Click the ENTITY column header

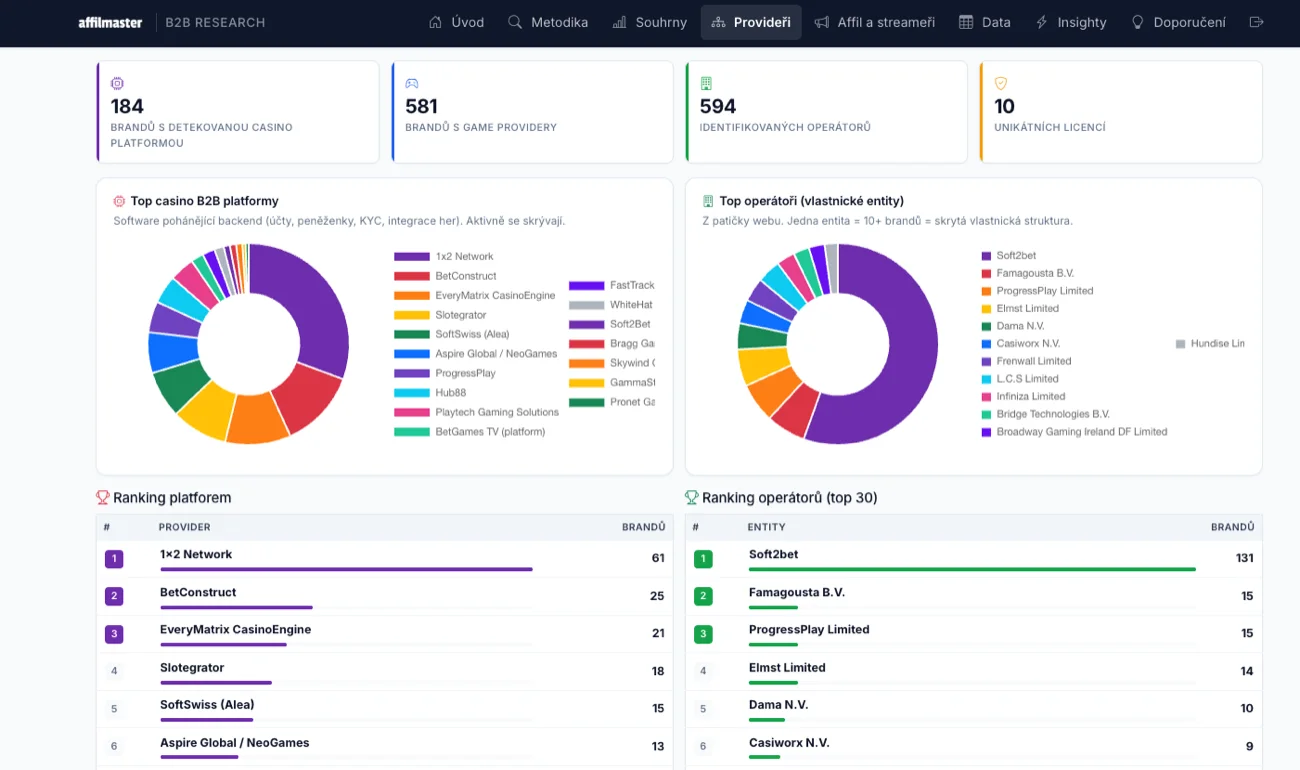[x=766, y=527]
